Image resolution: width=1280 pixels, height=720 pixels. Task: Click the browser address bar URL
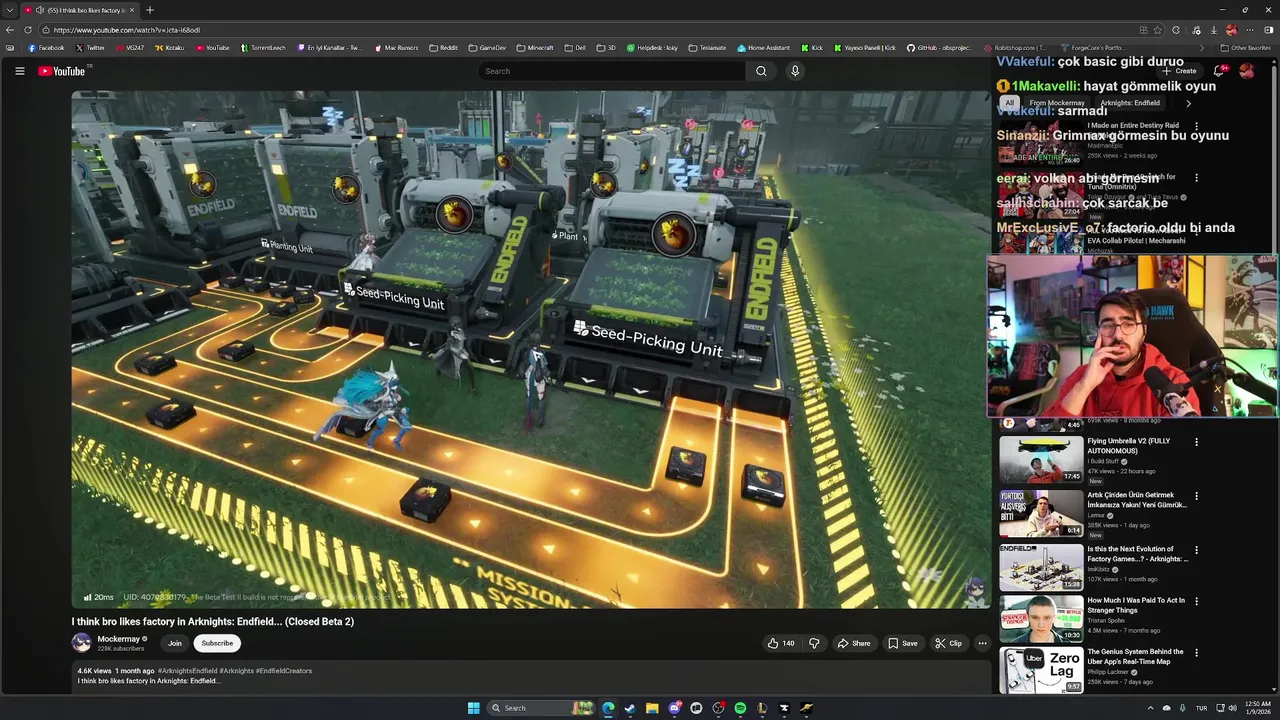coord(127,30)
